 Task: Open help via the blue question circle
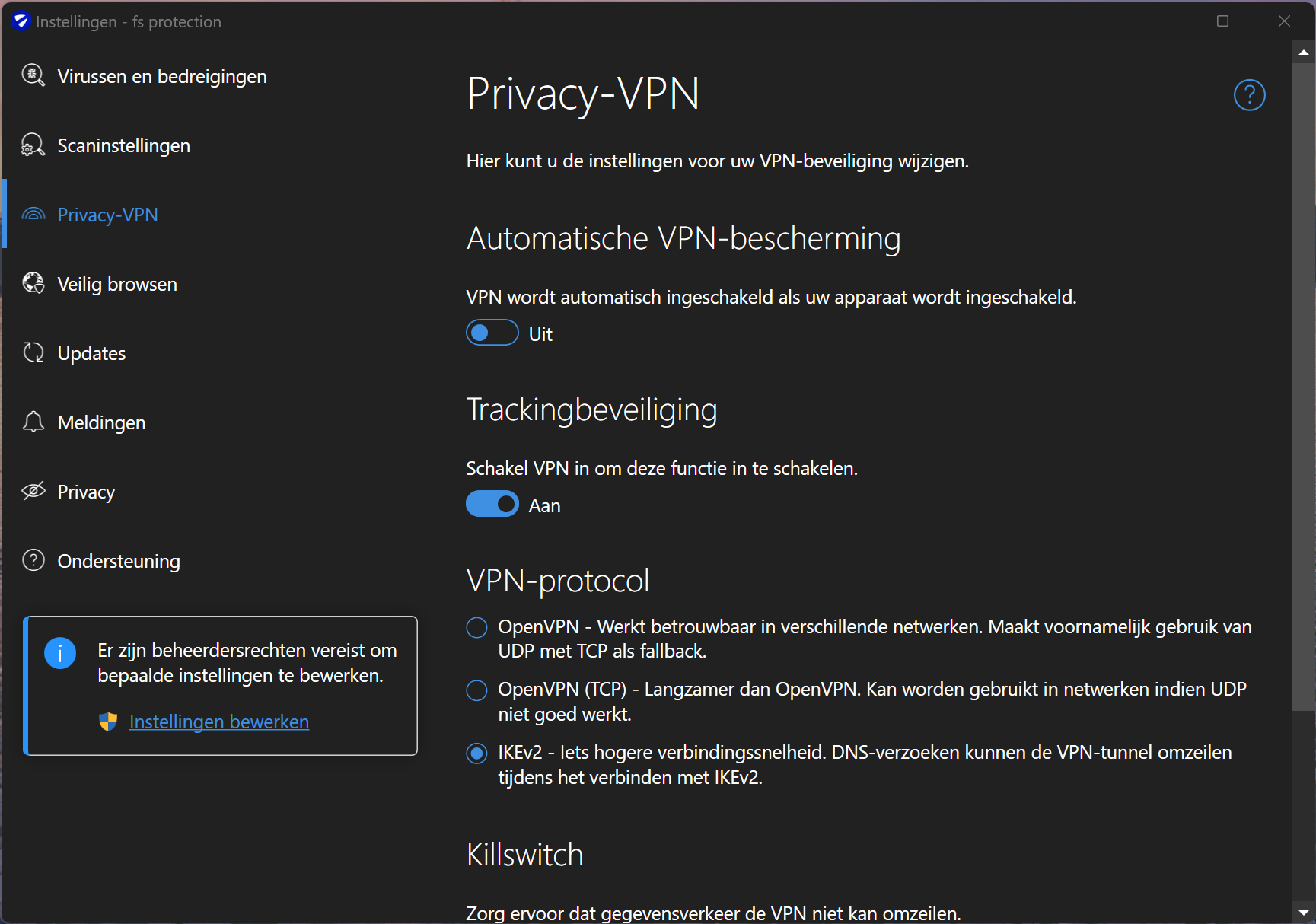pyautogui.click(x=1249, y=95)
